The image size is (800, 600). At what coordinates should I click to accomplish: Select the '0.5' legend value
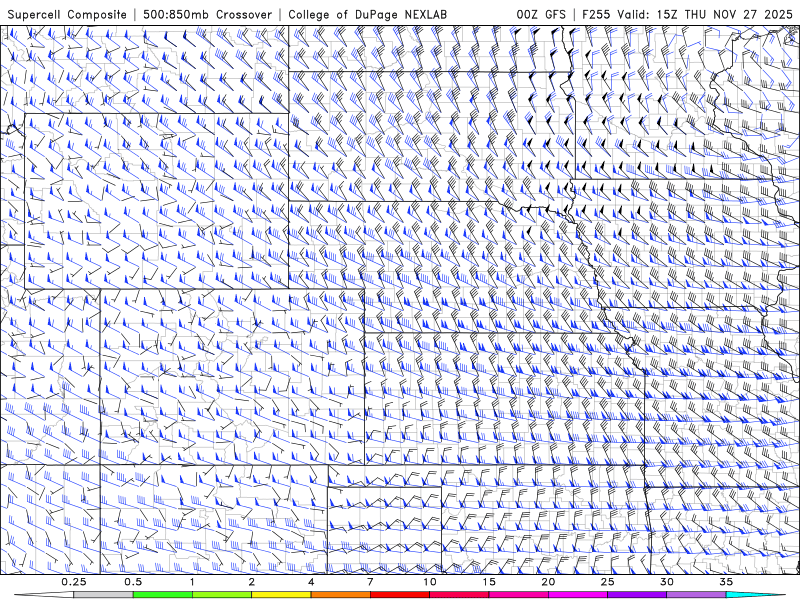click(x=133, y=582)
